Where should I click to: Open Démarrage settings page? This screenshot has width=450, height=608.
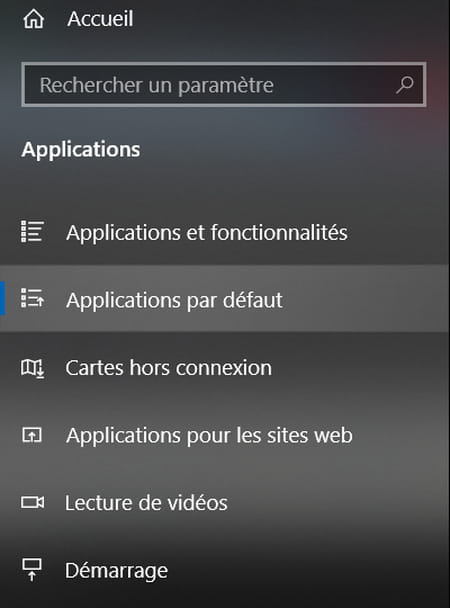(225, 570)
